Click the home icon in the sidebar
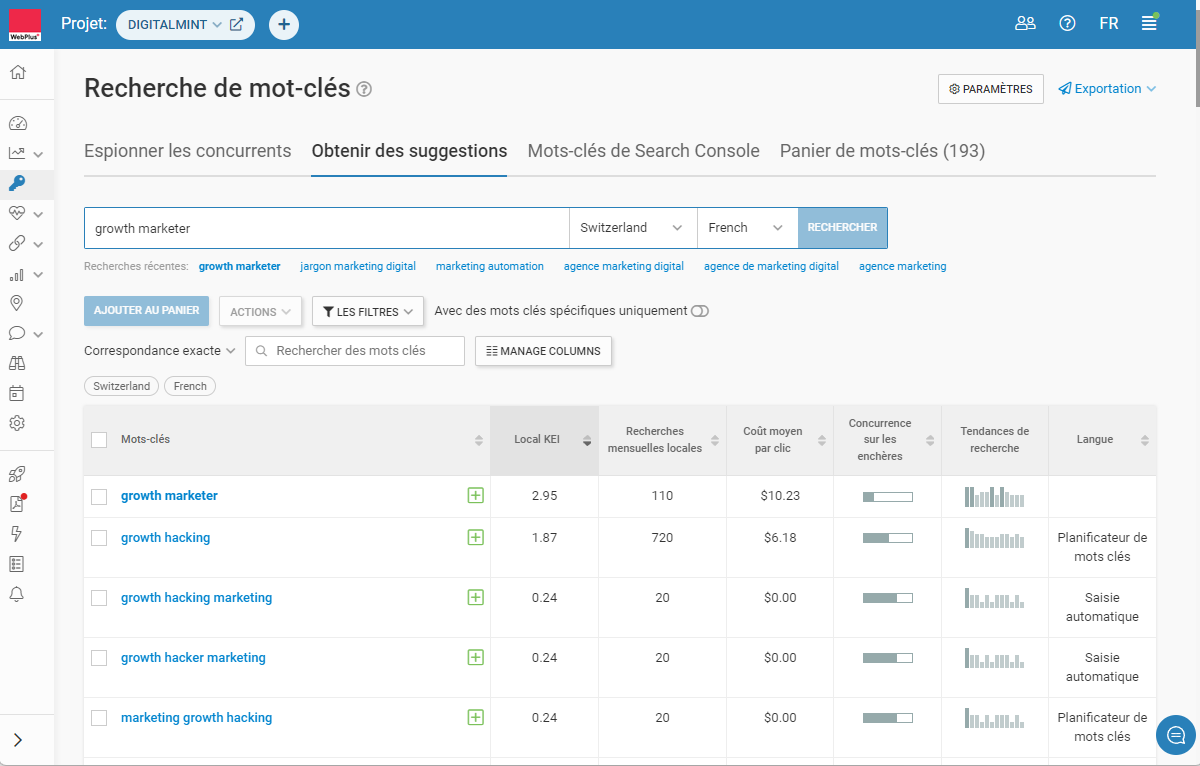Image resolution: width=1200 pixels, height=766 pixels. [18, 72]
